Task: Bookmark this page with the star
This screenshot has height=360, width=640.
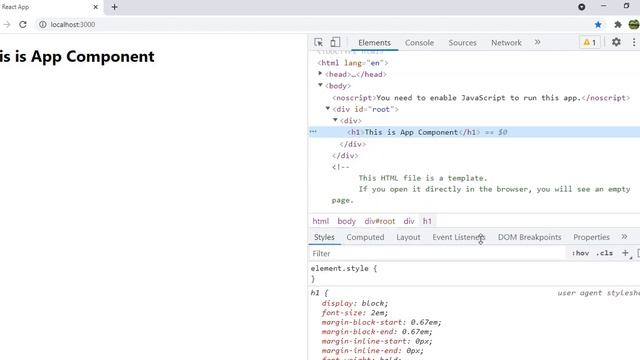Action: point(598,24)
